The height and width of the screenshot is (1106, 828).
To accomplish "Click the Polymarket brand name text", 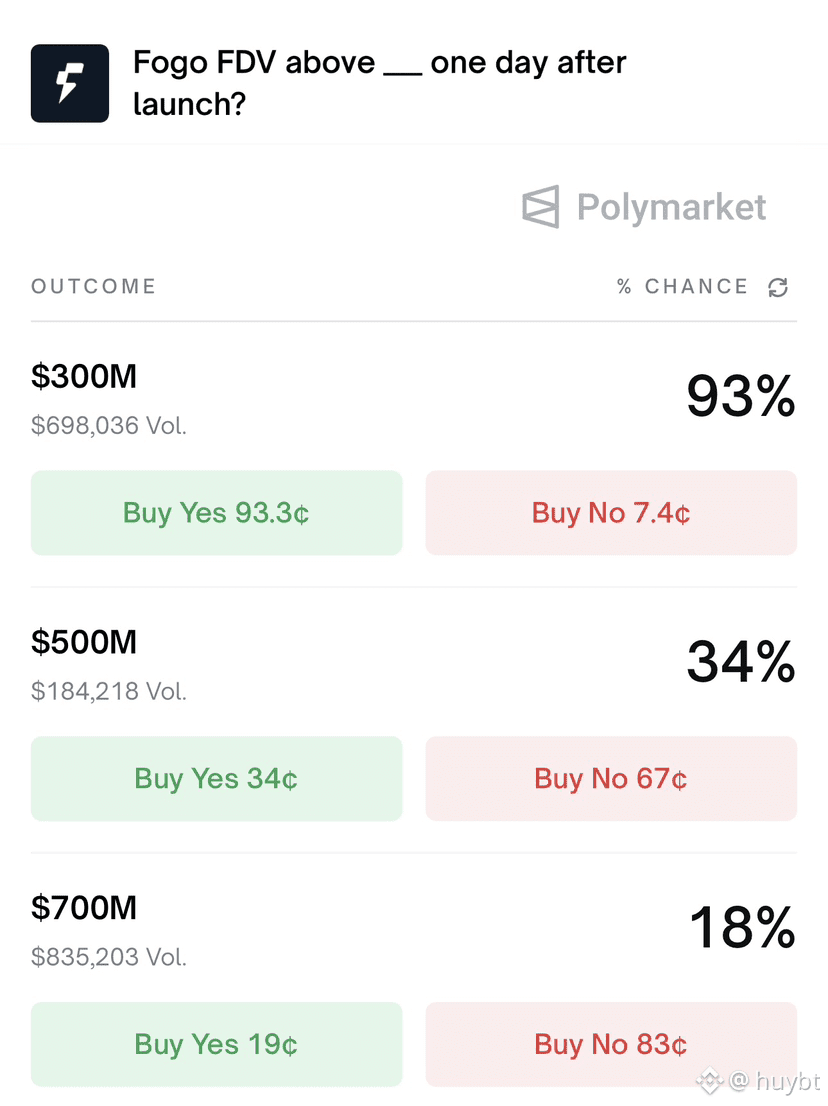I will (672, 207).
